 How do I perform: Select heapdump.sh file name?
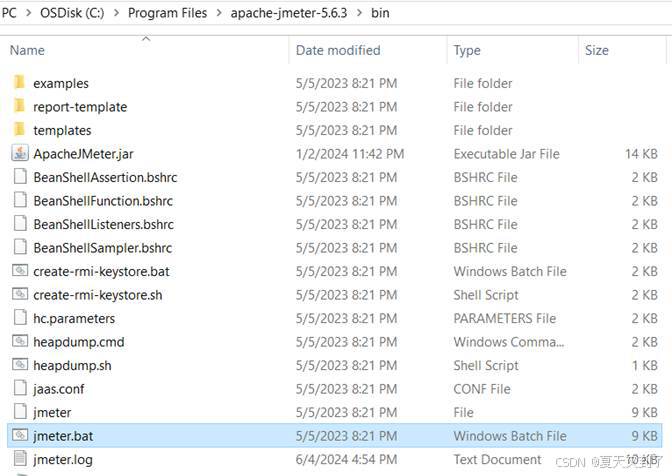(x=72, y=366)
